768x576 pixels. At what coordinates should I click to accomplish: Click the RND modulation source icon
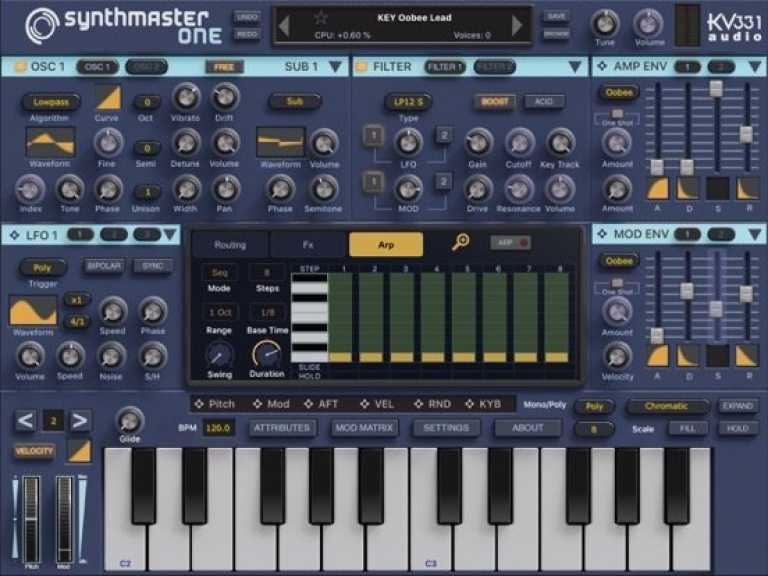click(x=418, y=404)
